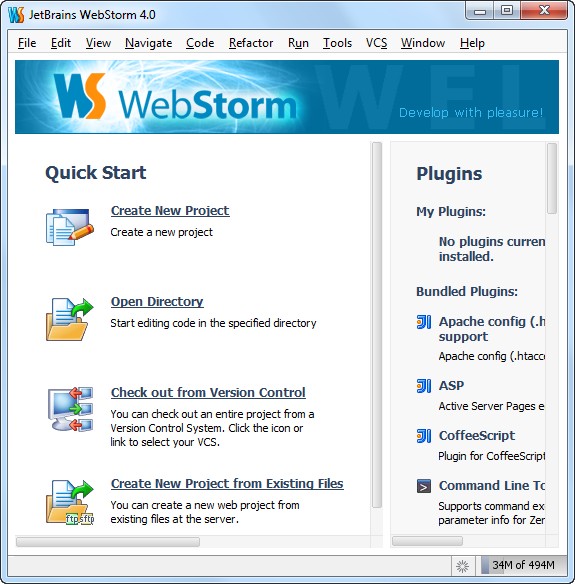Click the Create New Project icon
The image size is (575, 584).
pos(70,227)
